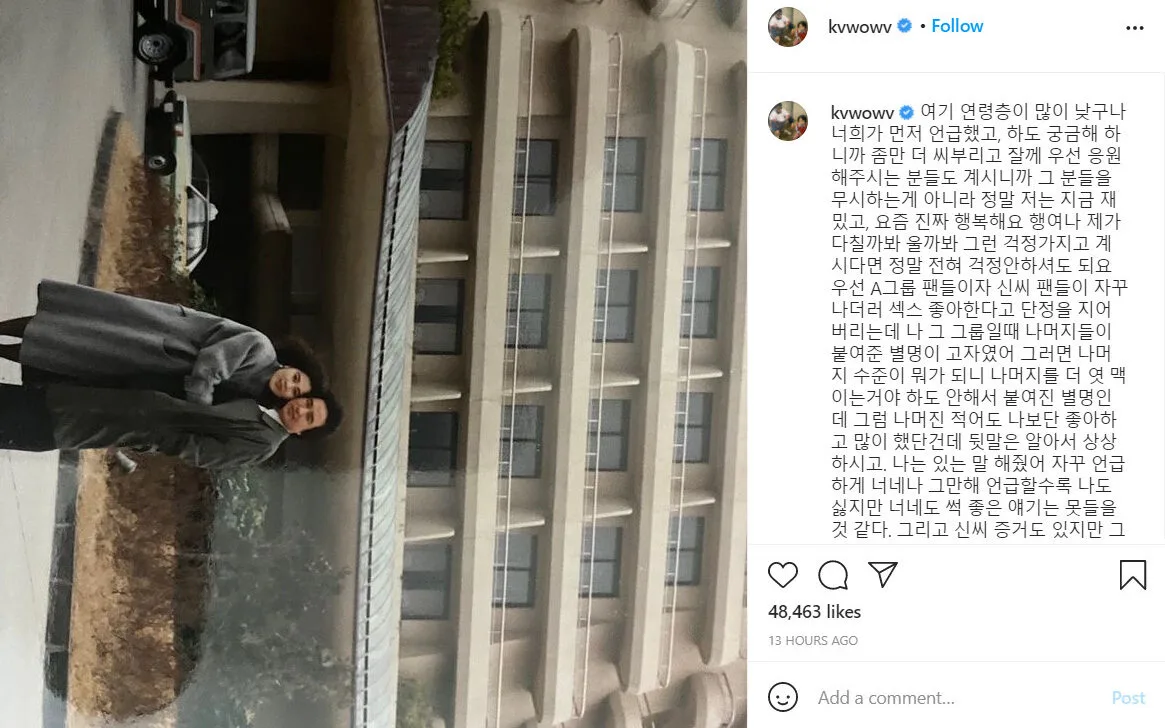Click the verified badge in the header
This screenshot has width=1165, height=728.
tap(904, 26)
